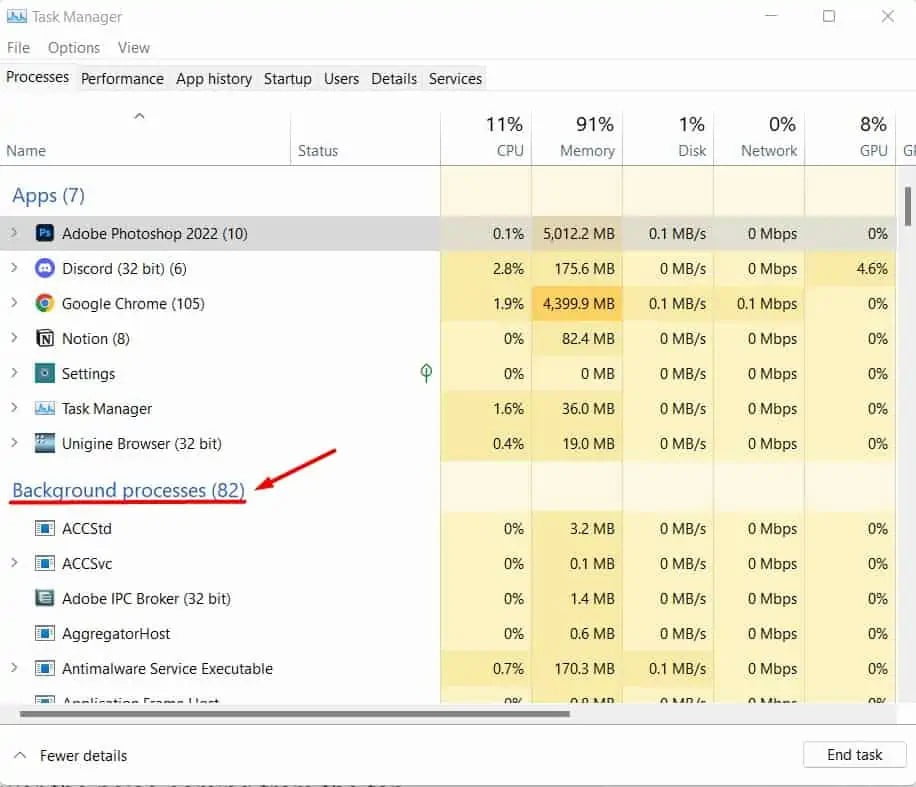The width and height of the screenshot is (916, 787).
Task: Click the green leaf suspended status icon
Action: coord(426,373)
